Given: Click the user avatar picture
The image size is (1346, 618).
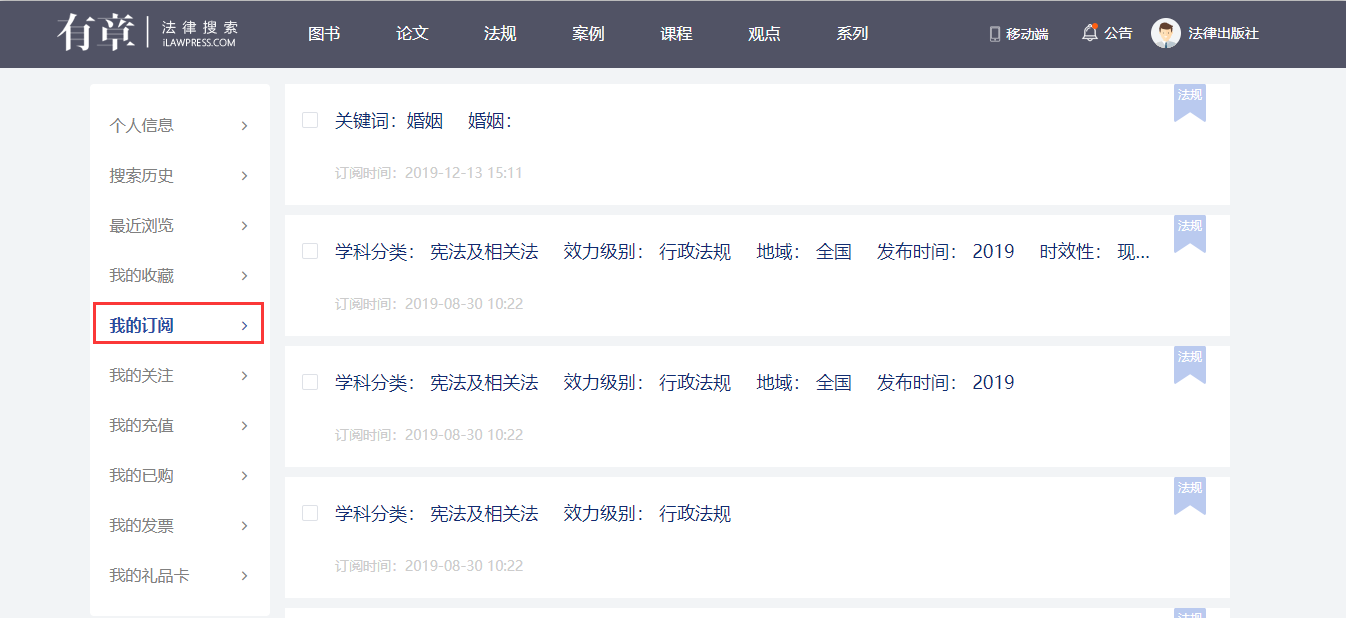Looking at the screenshot, I should click(1165, 33).
